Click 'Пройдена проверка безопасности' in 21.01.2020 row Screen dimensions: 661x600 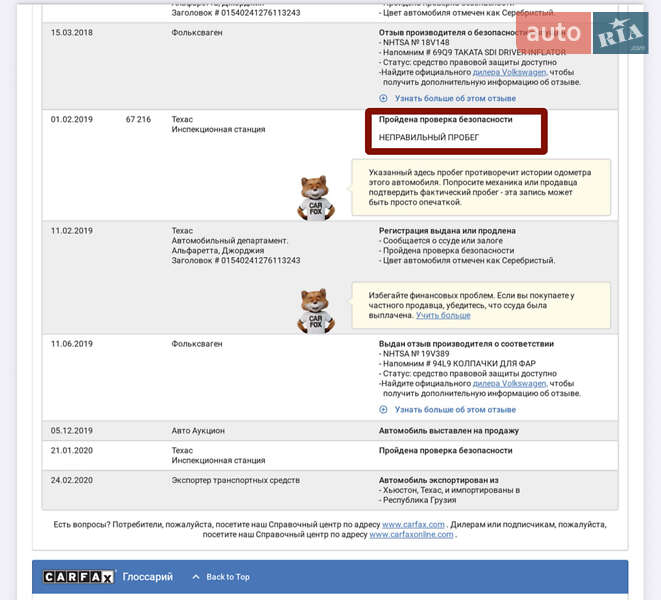pyautogui.click(x=446, y=450)
